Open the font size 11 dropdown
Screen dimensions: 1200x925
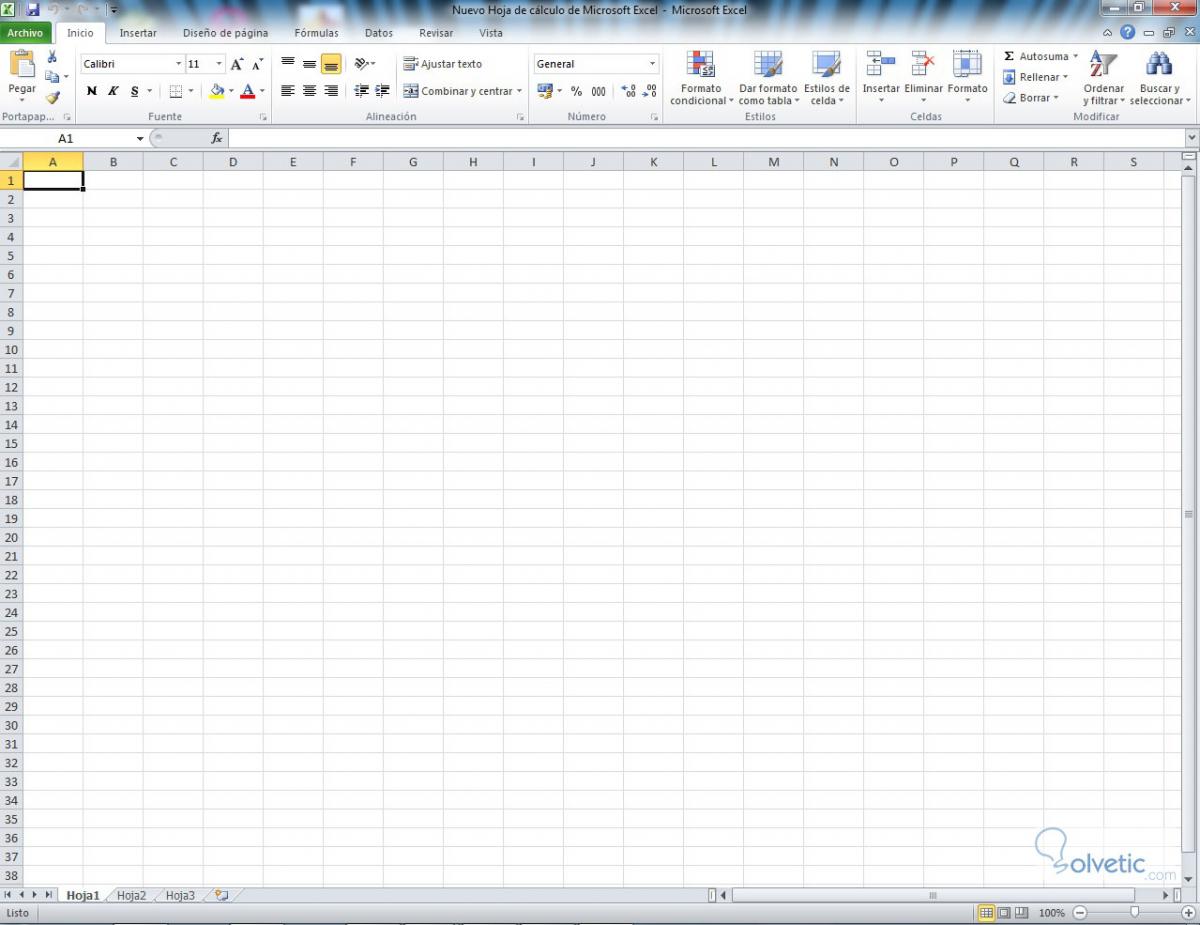point(219,64)
